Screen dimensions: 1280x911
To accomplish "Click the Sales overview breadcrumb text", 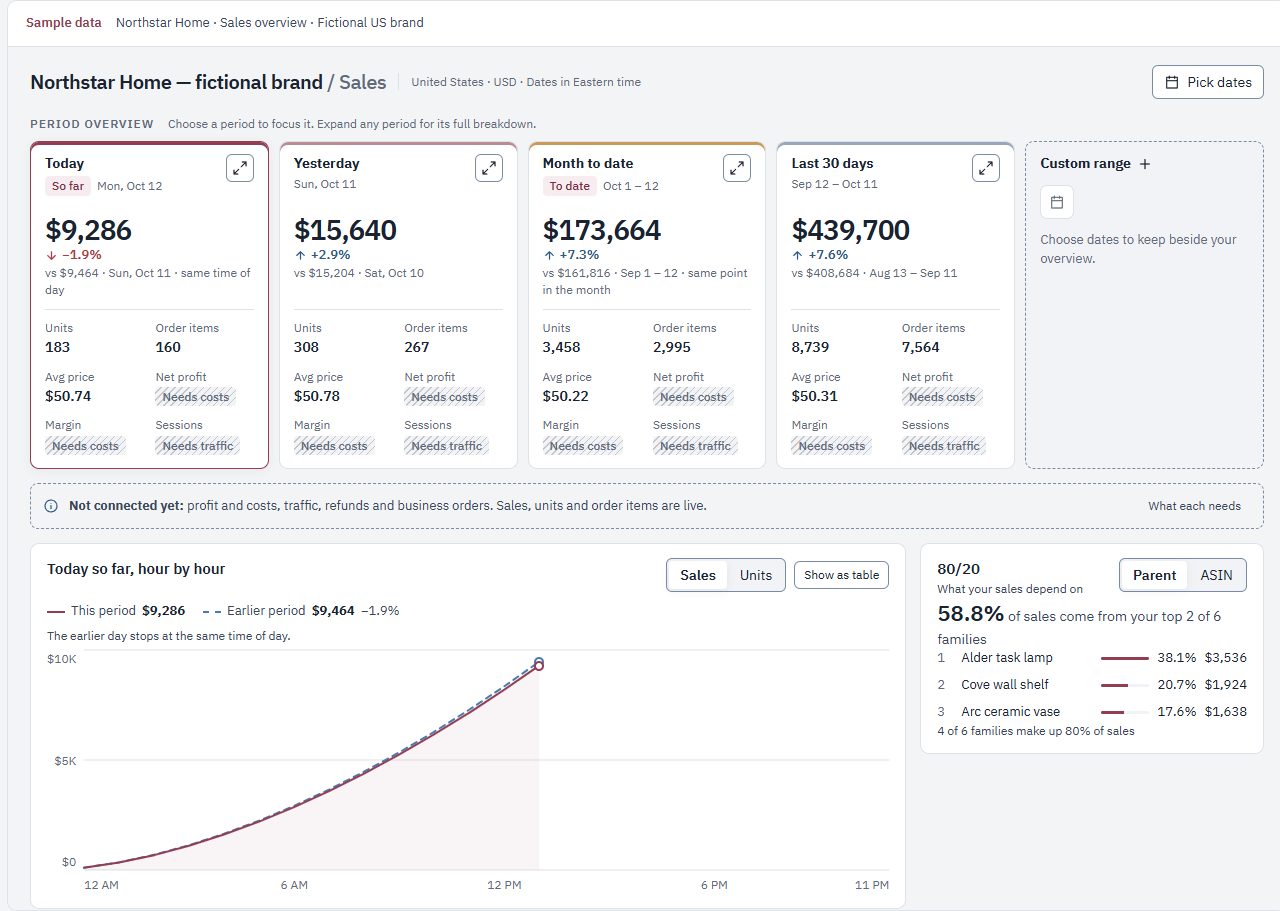I will [x=263, y=23].
